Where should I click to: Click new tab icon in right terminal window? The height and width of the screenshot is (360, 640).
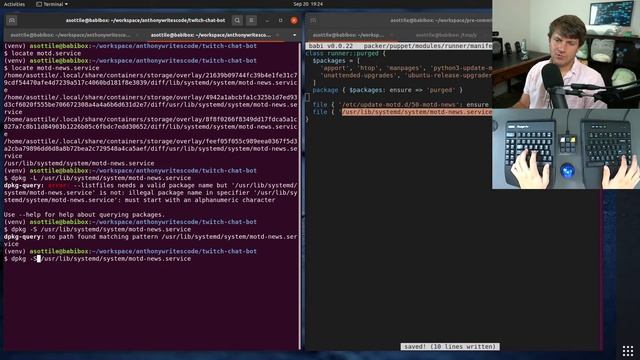[x=313, y=20]
